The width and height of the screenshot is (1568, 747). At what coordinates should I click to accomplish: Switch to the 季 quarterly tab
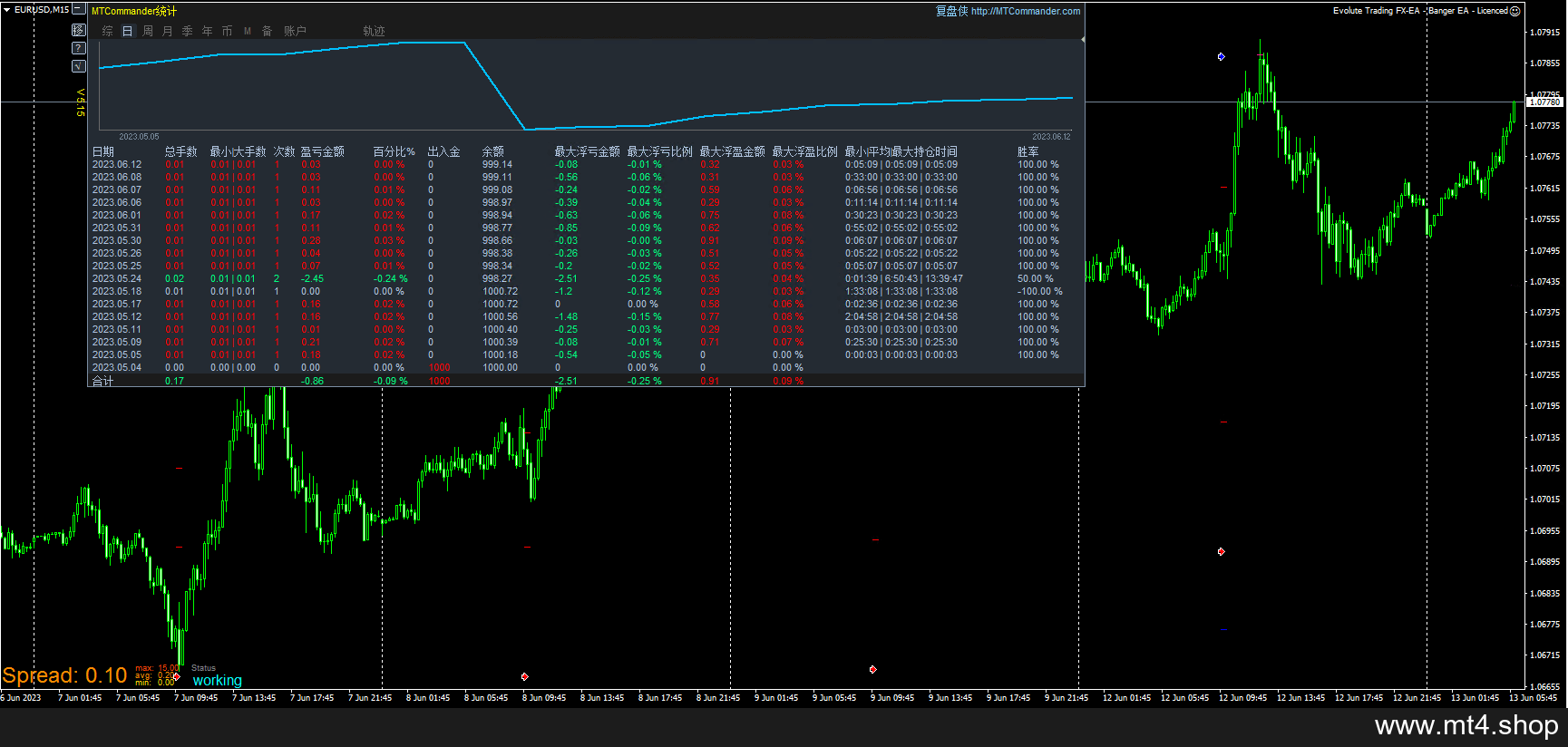tap(188, 31)
